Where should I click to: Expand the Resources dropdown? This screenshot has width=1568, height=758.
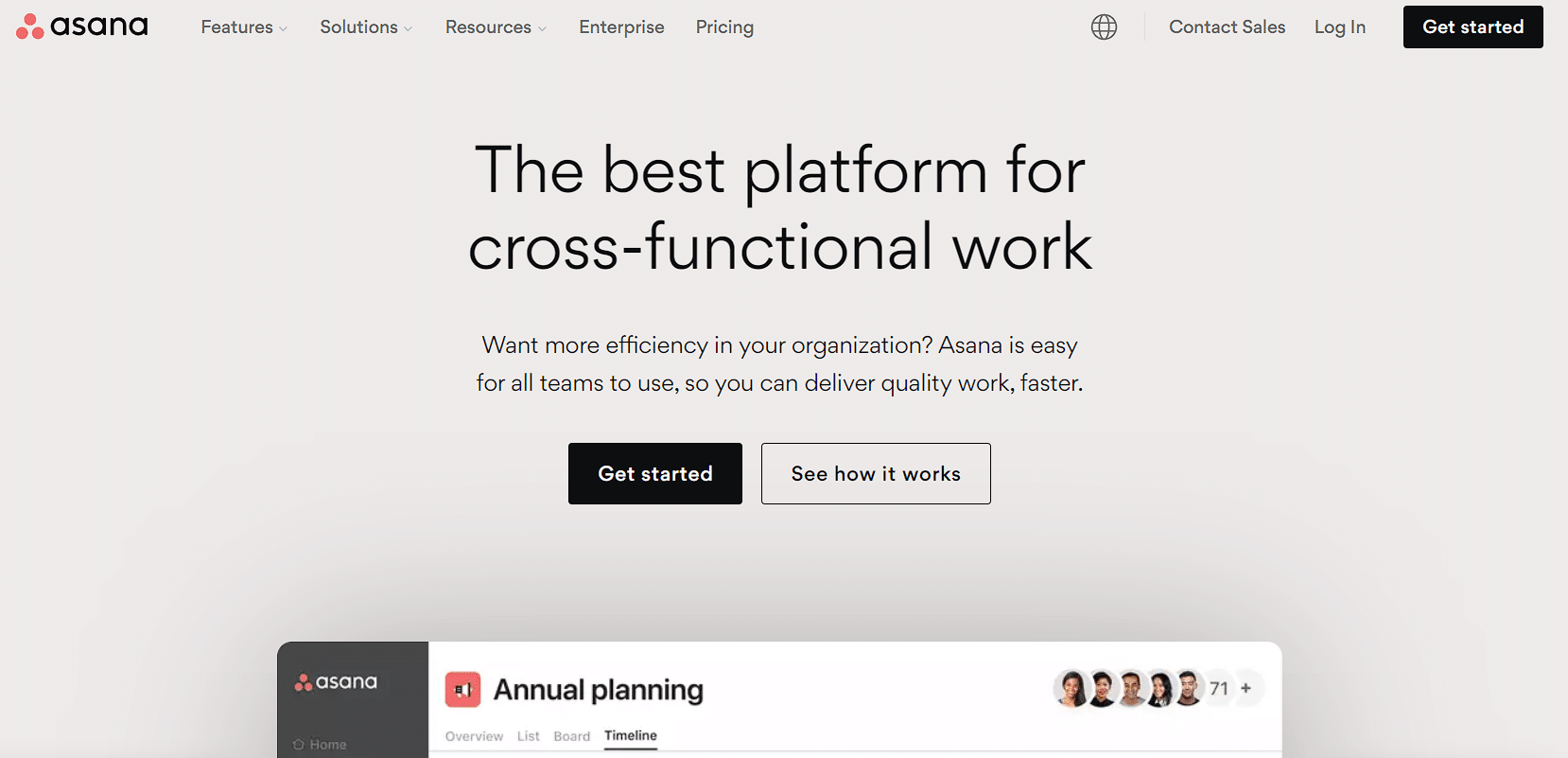pos(488,26)
